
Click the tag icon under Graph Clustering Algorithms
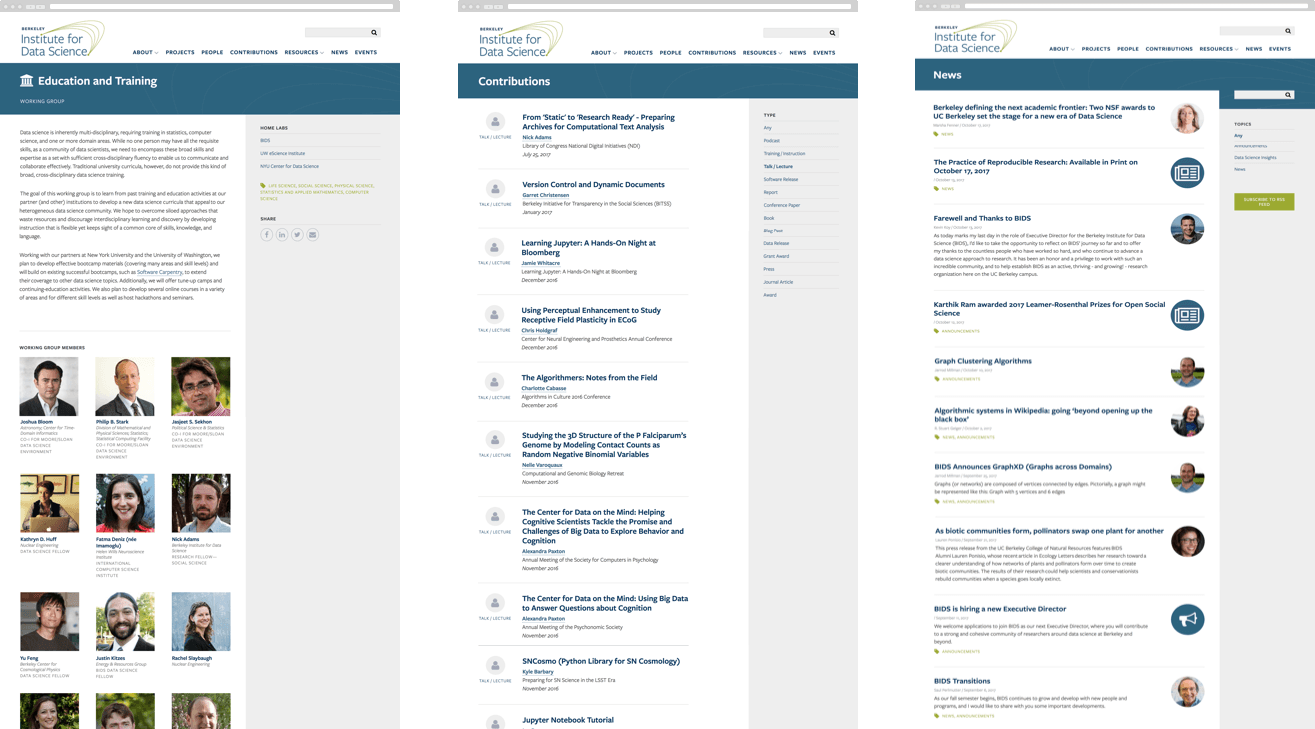(x=937, y=379)
